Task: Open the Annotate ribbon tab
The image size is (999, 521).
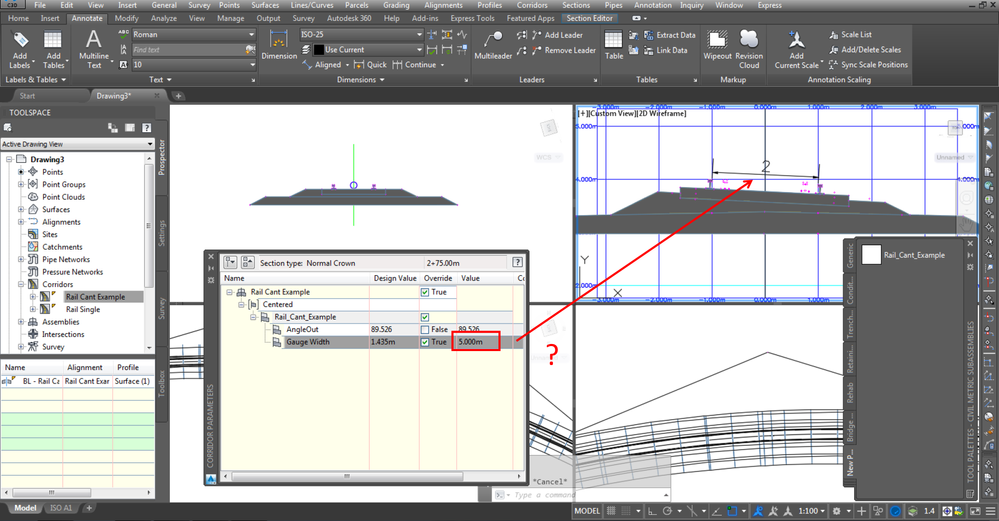Action: pos(87,18)
